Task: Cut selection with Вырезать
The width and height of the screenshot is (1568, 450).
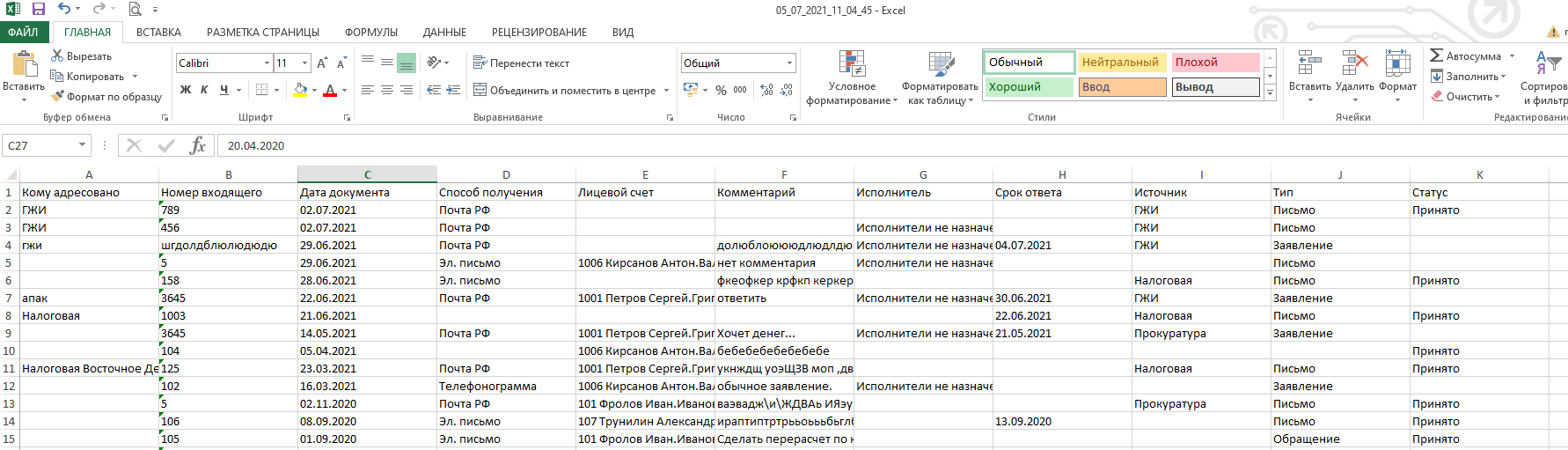Action: click(x=82, y=56)
